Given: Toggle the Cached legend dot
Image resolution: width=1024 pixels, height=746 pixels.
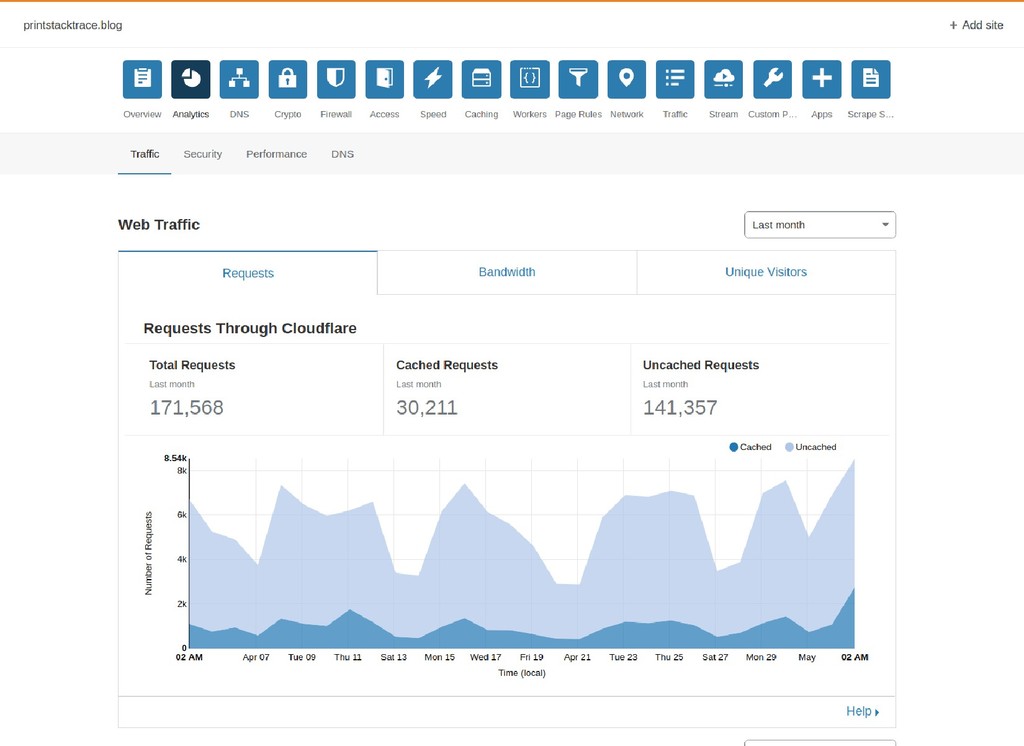Looking at the screenshot, I should click(733, 447).
